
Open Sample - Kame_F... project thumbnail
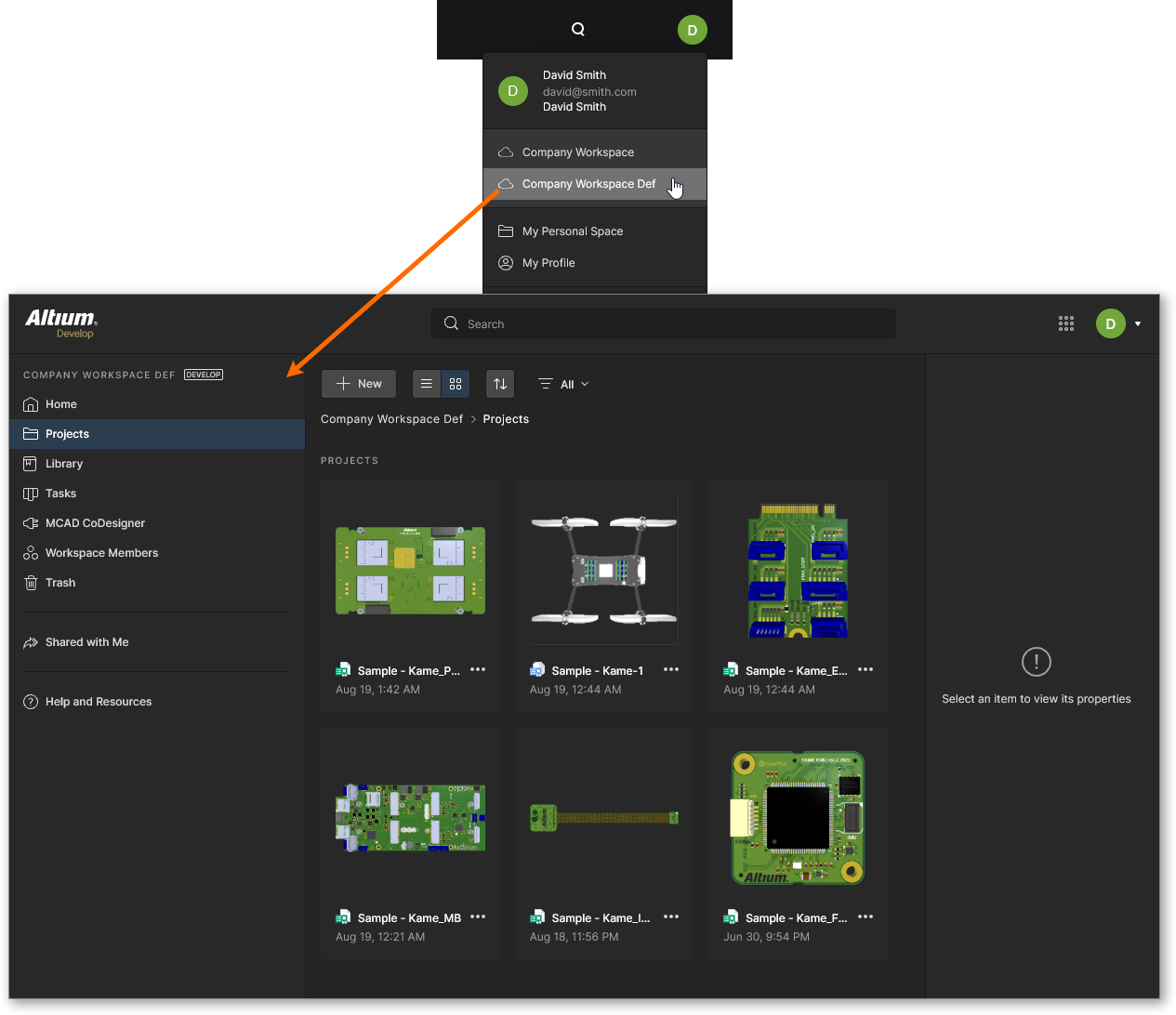799,818
